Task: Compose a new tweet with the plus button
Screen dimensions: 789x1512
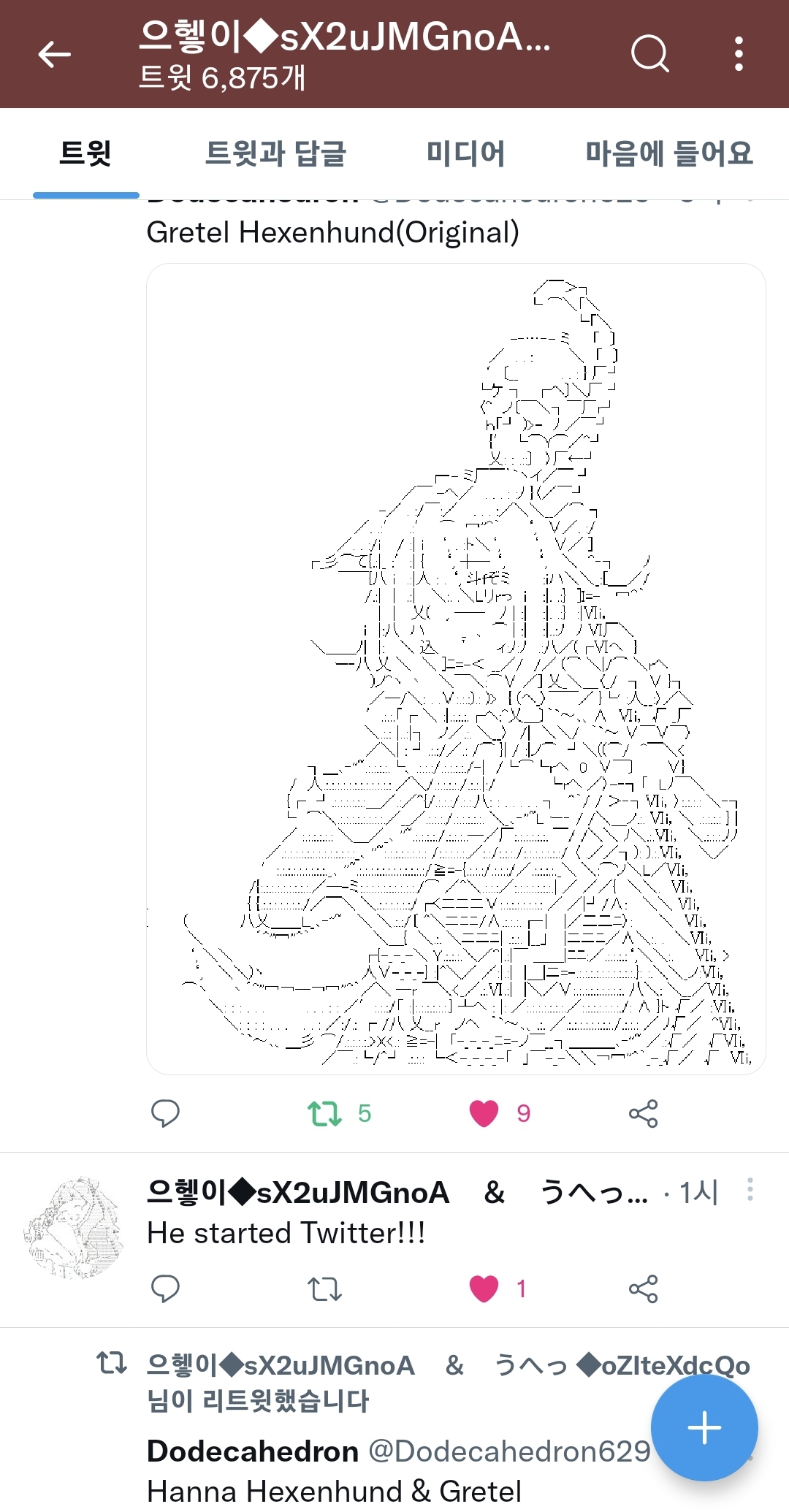Action: tap(704, 1427)
